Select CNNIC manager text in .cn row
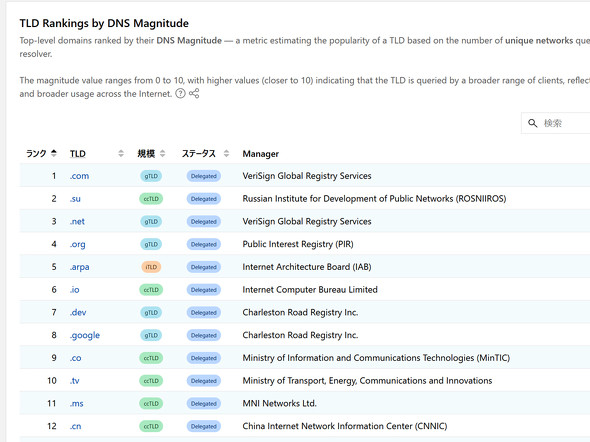The height and width of the screenshot is (442, 590). coord(345,426)
